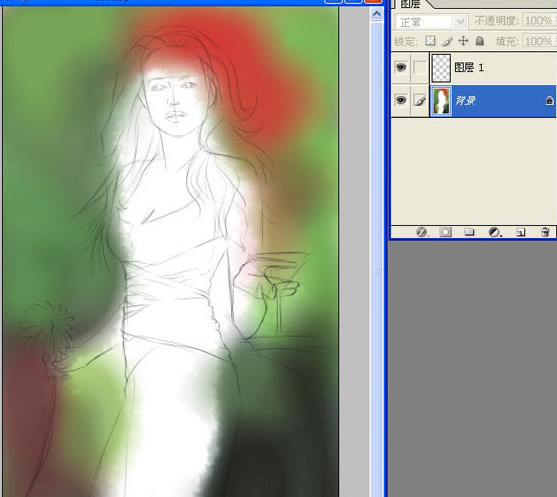Click the 背景 layer thumbnail
The image size is (557, 497).
441,101
